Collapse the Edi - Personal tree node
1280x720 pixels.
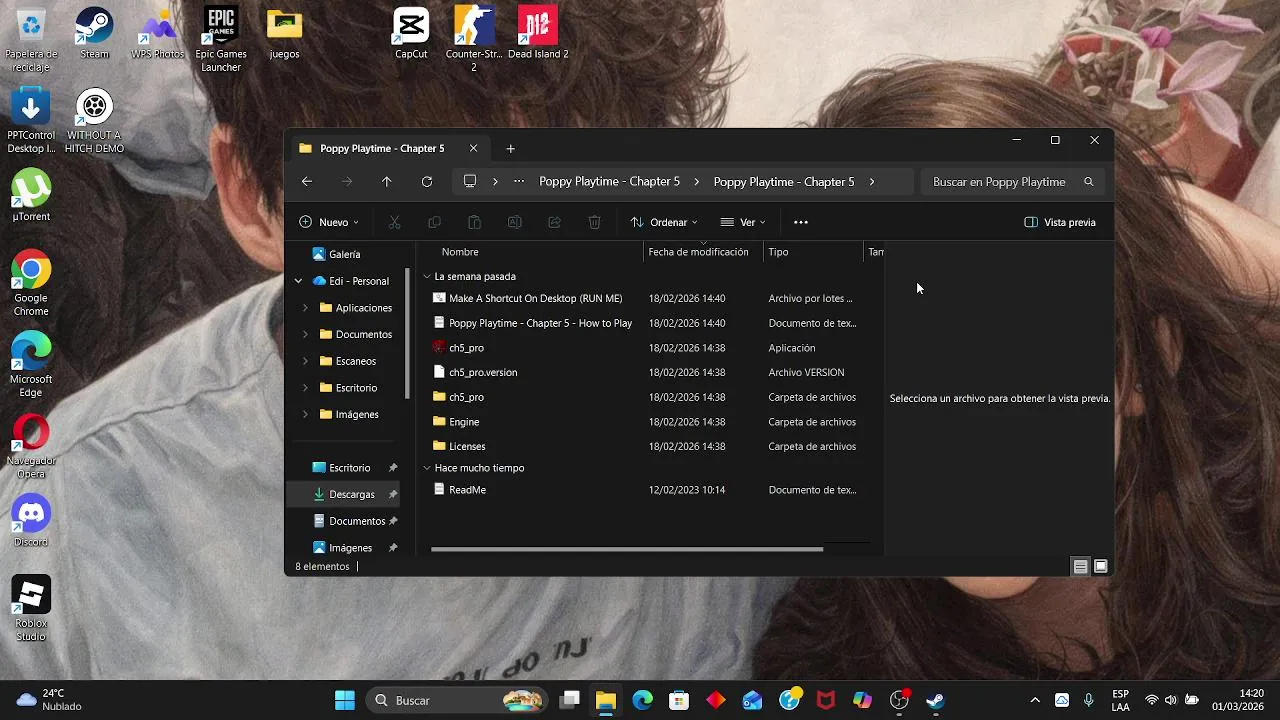pyautogui.click(x=298, y=281)
